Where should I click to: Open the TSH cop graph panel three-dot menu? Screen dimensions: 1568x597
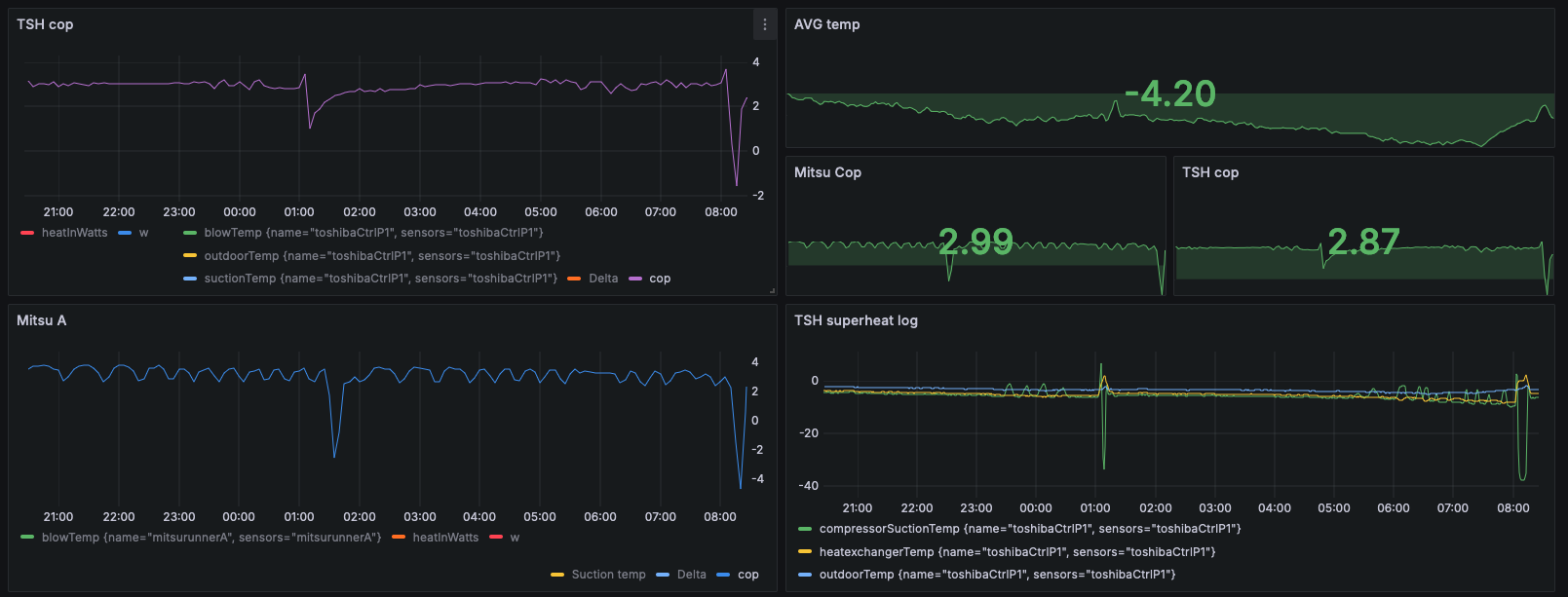coord(764,24)
